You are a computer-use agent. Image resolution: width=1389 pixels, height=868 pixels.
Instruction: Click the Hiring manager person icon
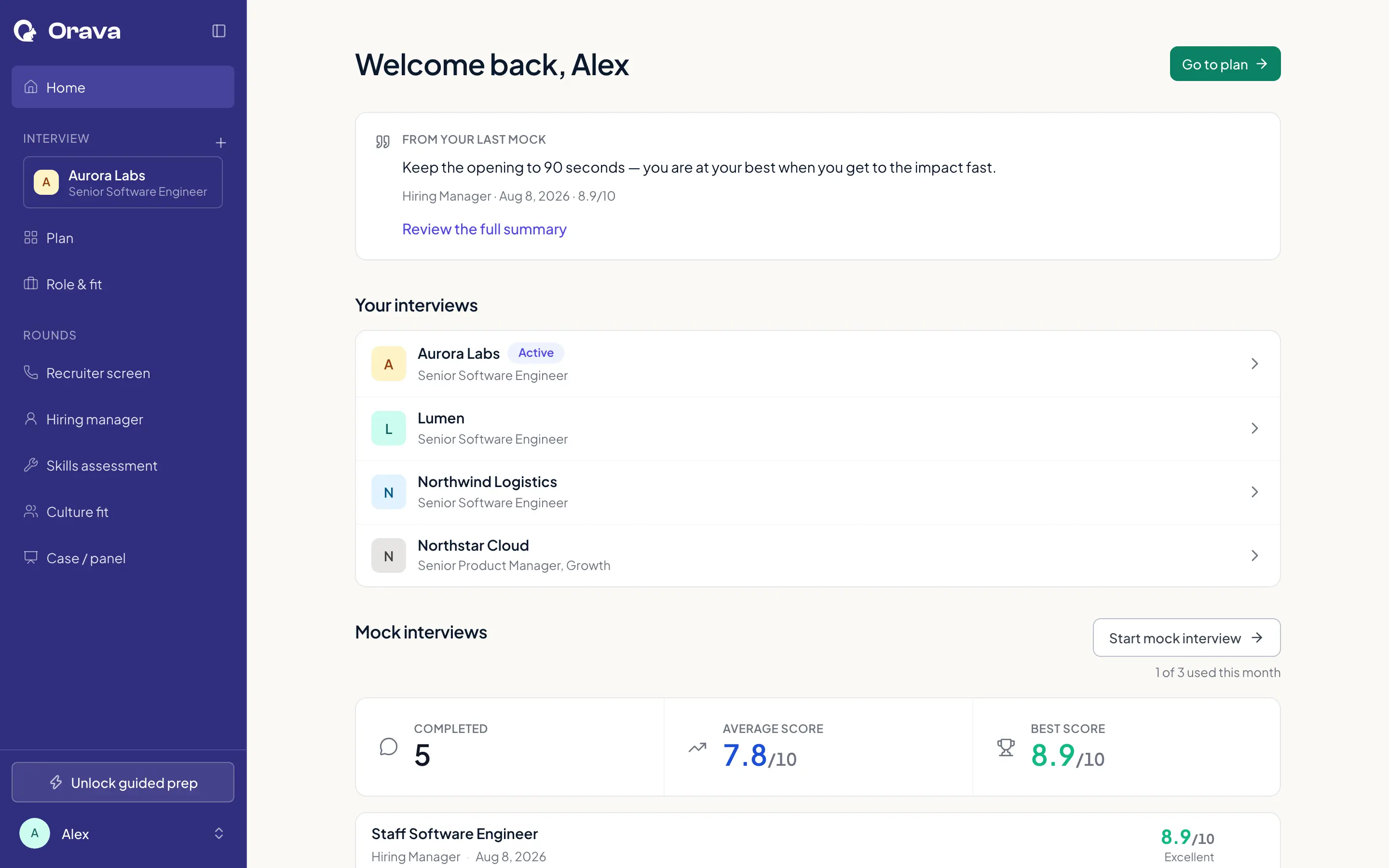31,419
